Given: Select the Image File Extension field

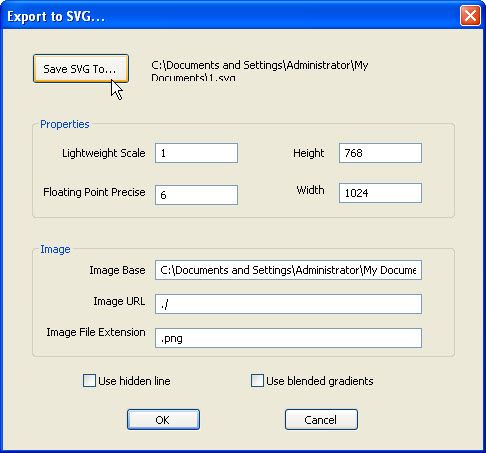Looking at the screenshot, I should tap(288, 338).
